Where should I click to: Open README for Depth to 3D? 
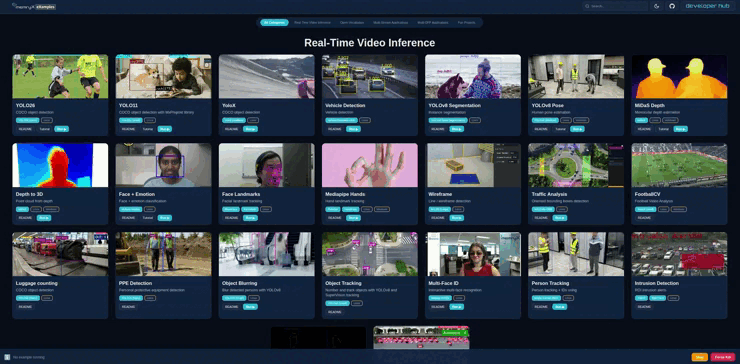(25, 218)
